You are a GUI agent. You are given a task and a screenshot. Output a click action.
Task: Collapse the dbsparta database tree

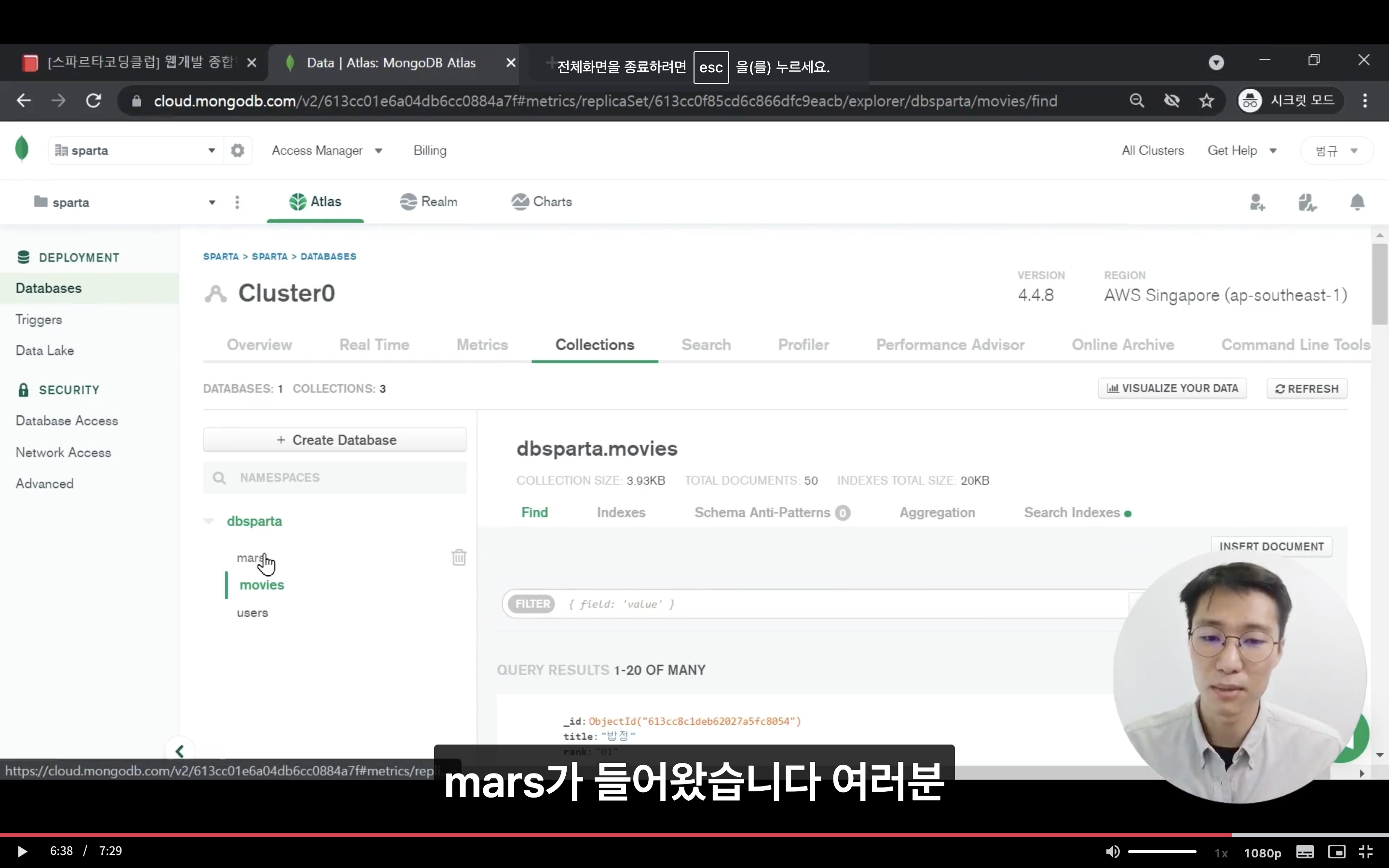click(x=209, y=521)
